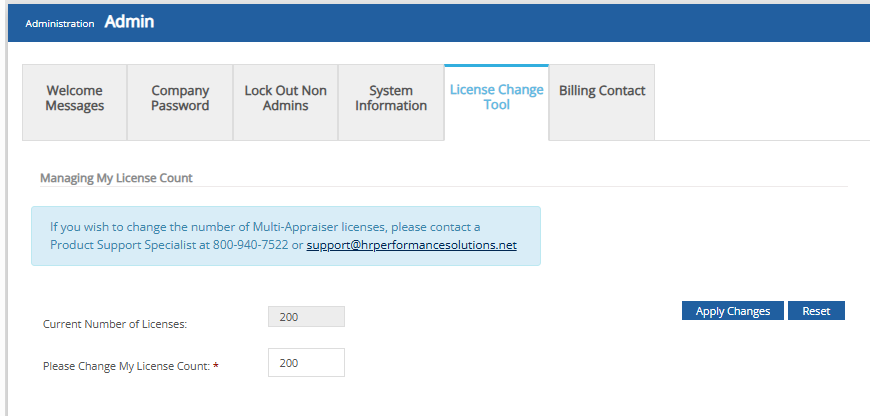Click the Current Number of Licenses label
870x416 pixels.
tap(115, 324)
